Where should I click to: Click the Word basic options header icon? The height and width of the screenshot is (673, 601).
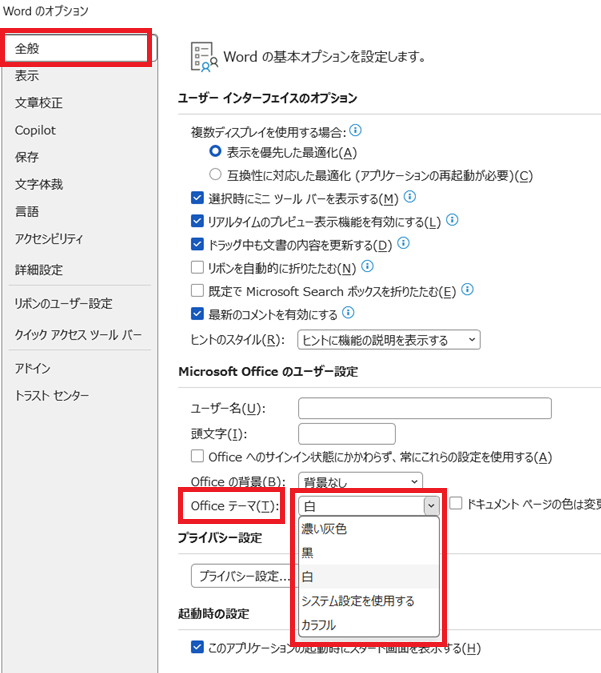click(204, 57)
